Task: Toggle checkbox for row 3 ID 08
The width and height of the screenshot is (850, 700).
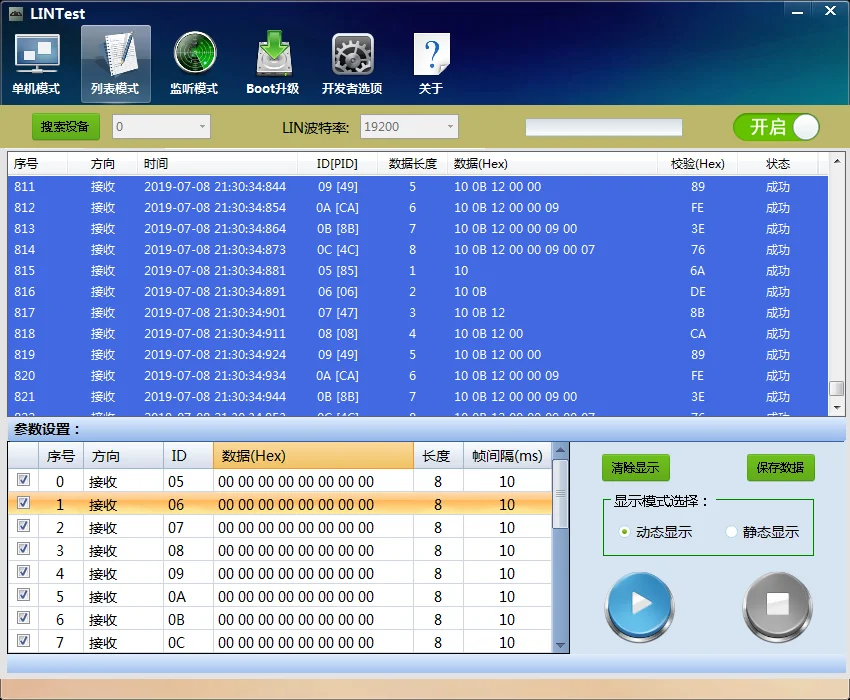Action: pyautogui.click(x=24, y=549)
